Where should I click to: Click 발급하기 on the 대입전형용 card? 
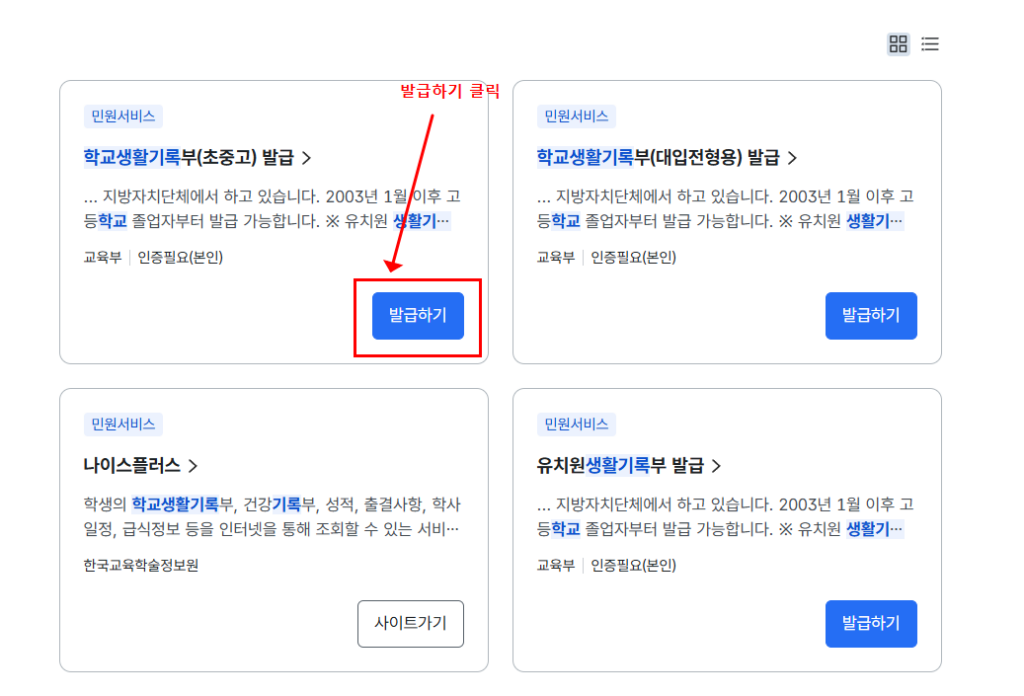tap(871, 315)
